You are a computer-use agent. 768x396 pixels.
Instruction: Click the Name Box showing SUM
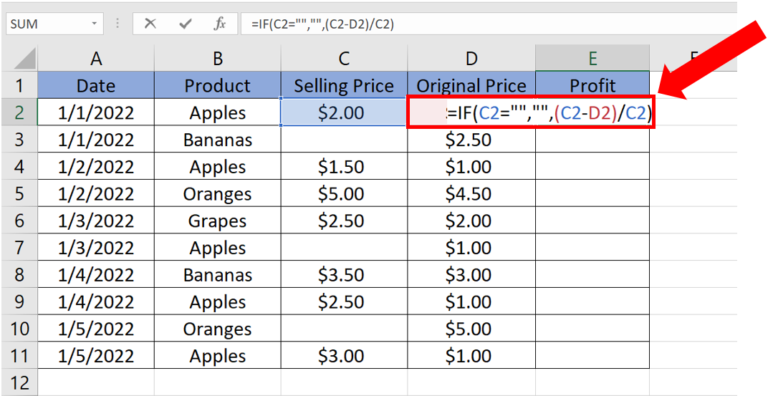pos(55,24)
